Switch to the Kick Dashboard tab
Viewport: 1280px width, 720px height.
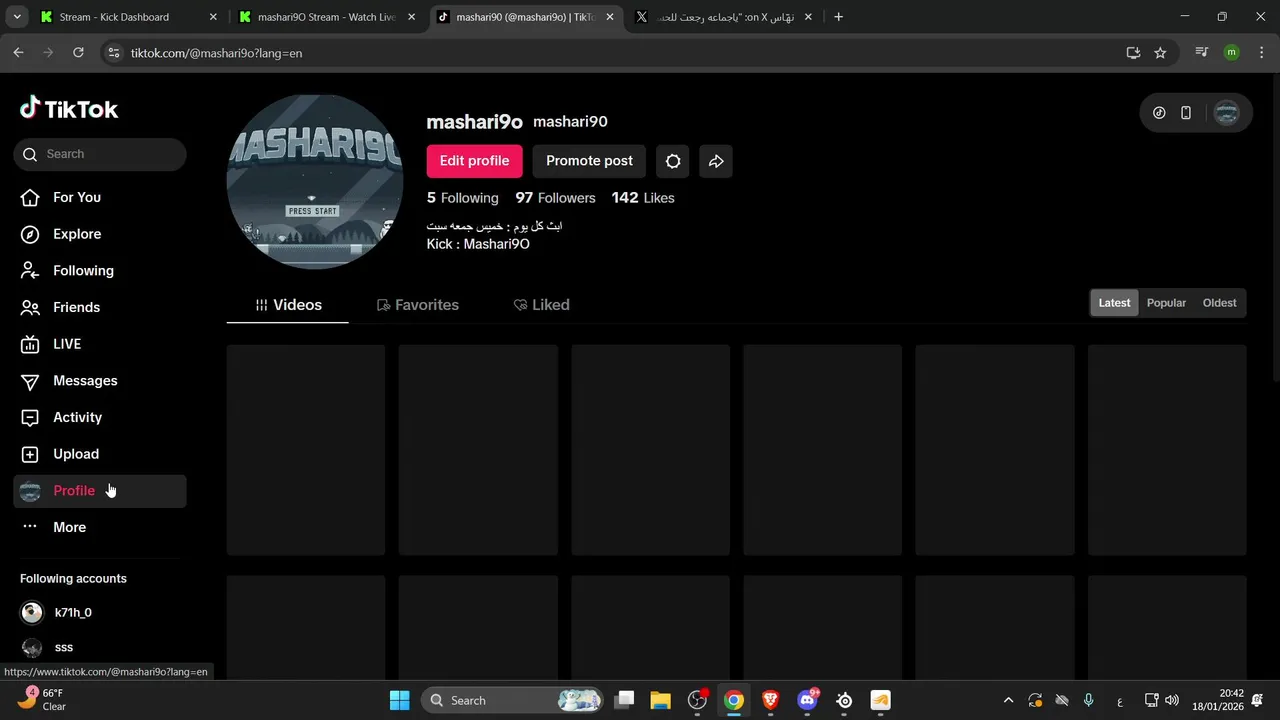pyautogui.click(x=127, y=17)
